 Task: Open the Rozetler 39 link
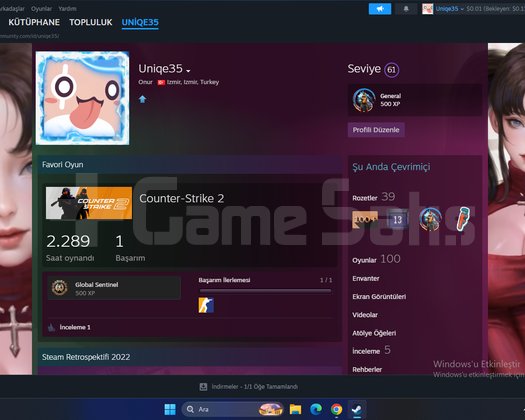373,197
